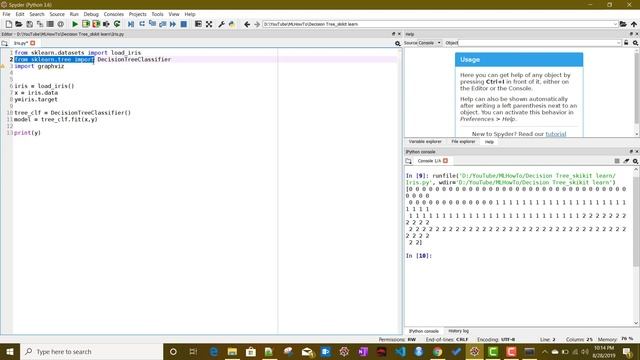Open Visual Studio Code from taskbar
Image resolution: width=640 pixels, height=360 pixels.
click(x=400, y=351)
